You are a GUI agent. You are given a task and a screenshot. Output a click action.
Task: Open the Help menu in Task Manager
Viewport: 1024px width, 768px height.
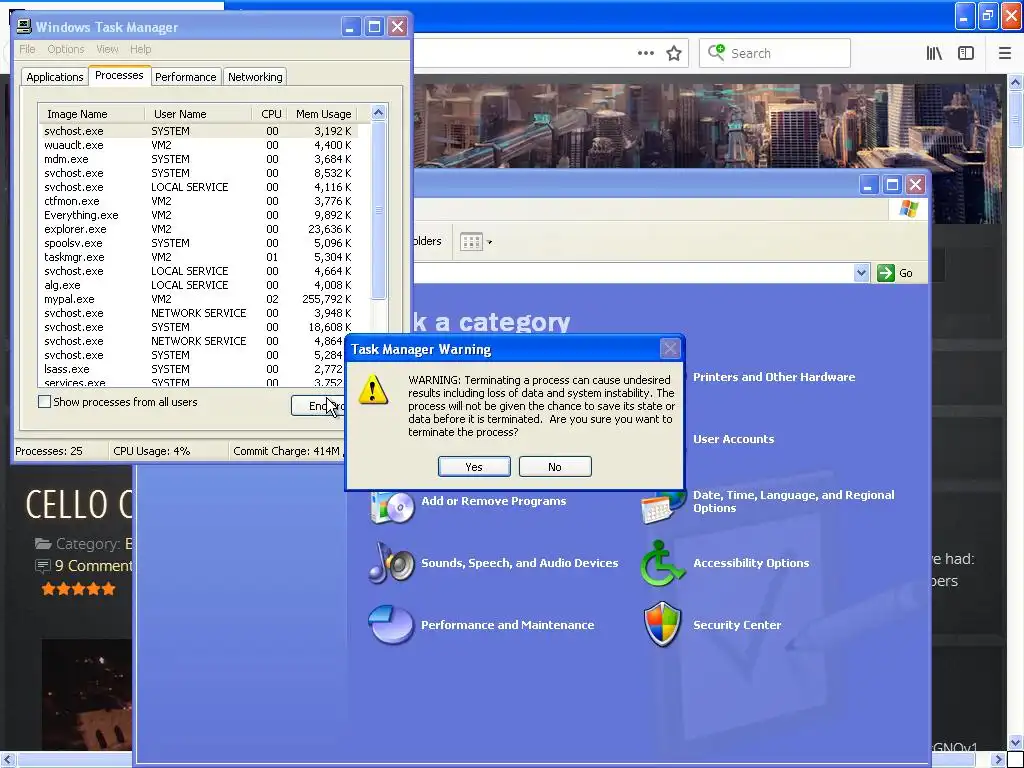[x=140, y=49]
